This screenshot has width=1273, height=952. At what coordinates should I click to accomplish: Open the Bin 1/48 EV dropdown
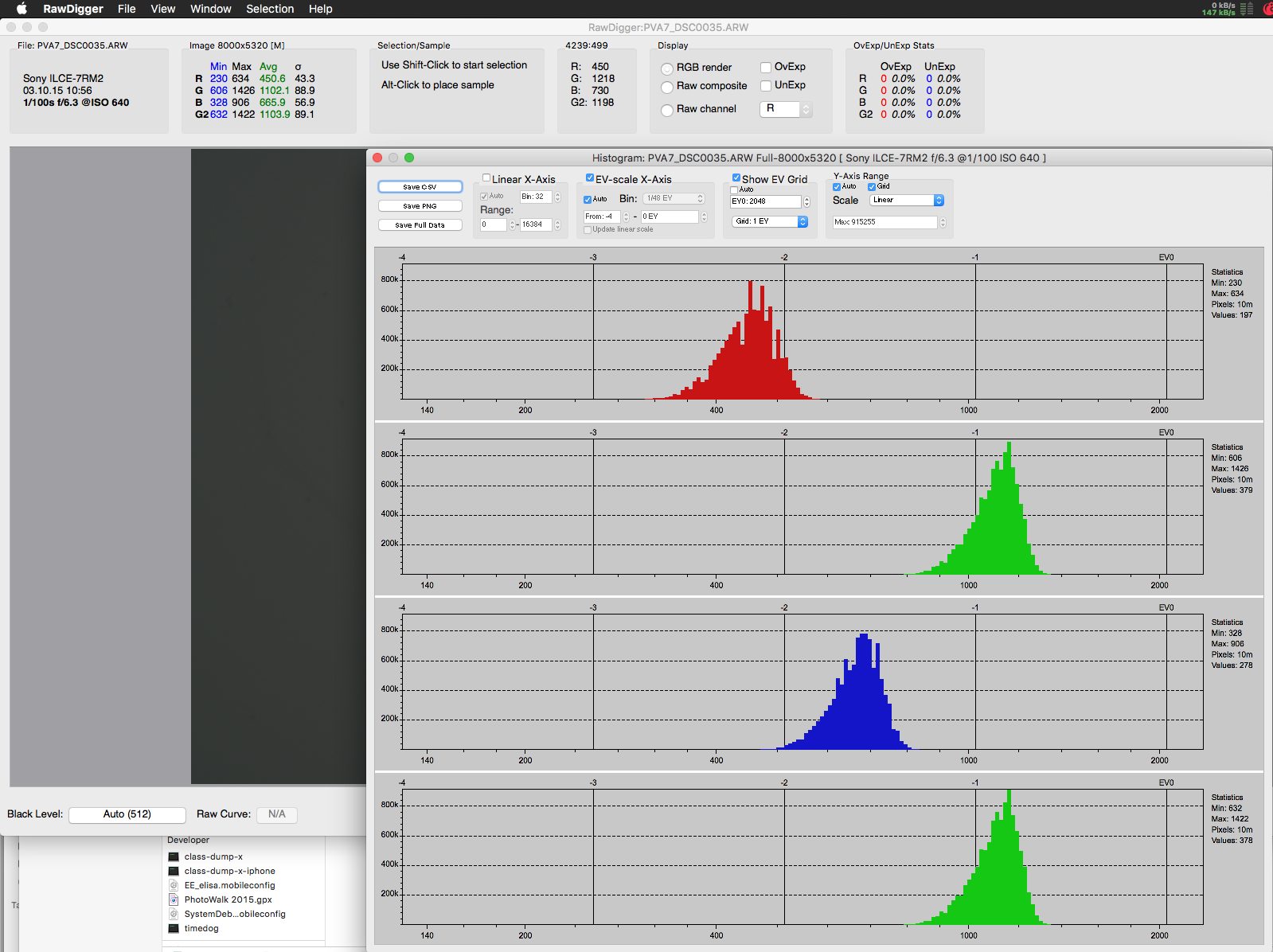click(674, 198)
